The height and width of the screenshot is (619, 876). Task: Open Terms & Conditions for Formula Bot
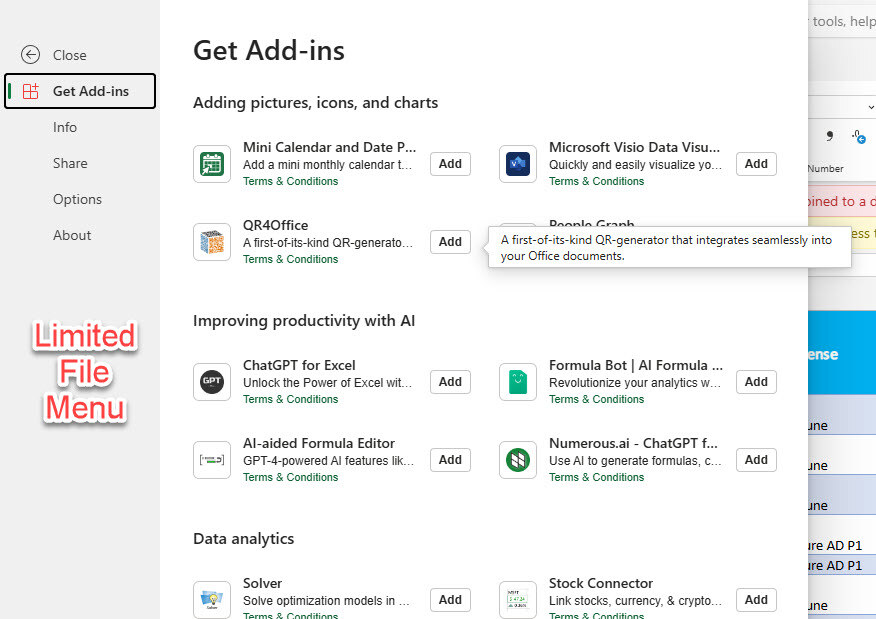(596, 399)
